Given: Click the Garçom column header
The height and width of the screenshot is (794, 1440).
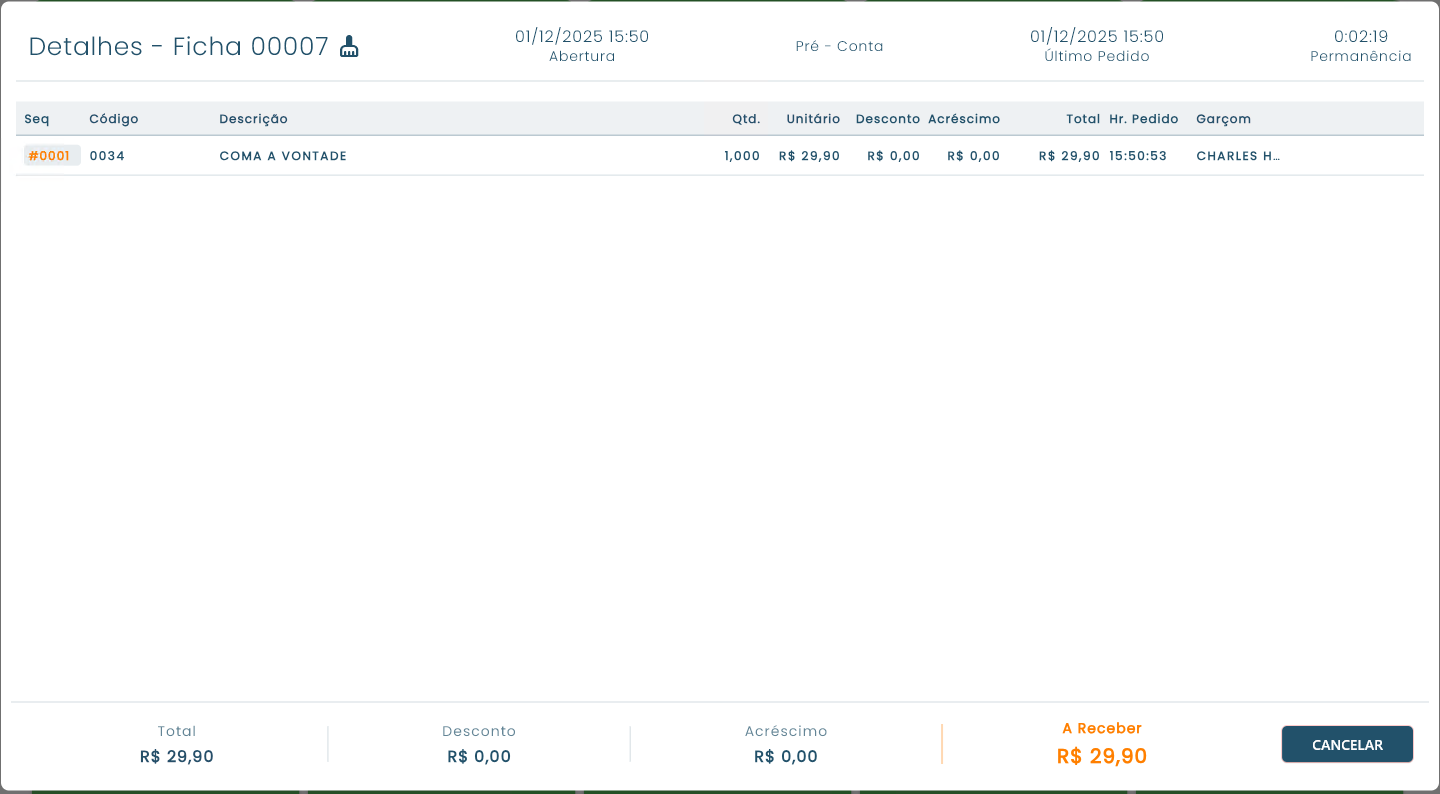Looking at the screenshot, I should point(1223,119).
